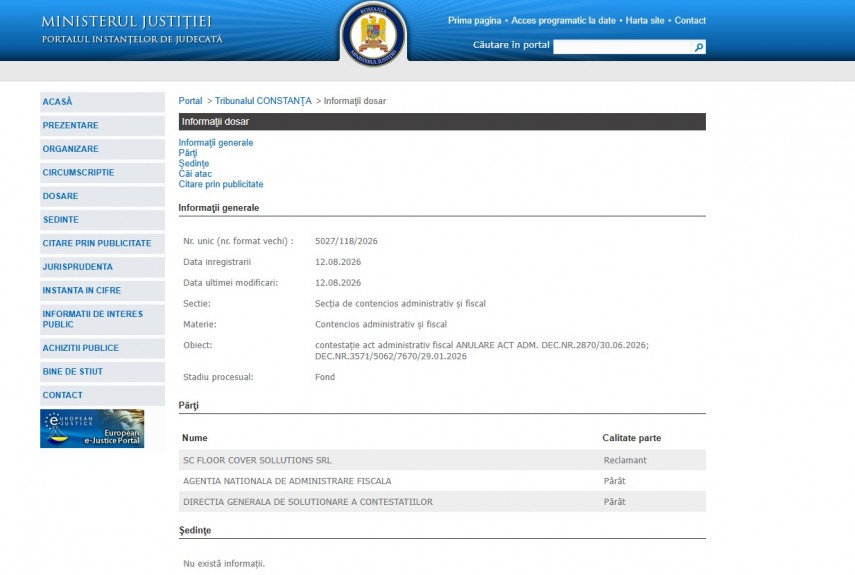The height and width of the screenshot is (575, 855).
Task: Select case number 5027/118/2026
Action: click(x=346, y=241)
